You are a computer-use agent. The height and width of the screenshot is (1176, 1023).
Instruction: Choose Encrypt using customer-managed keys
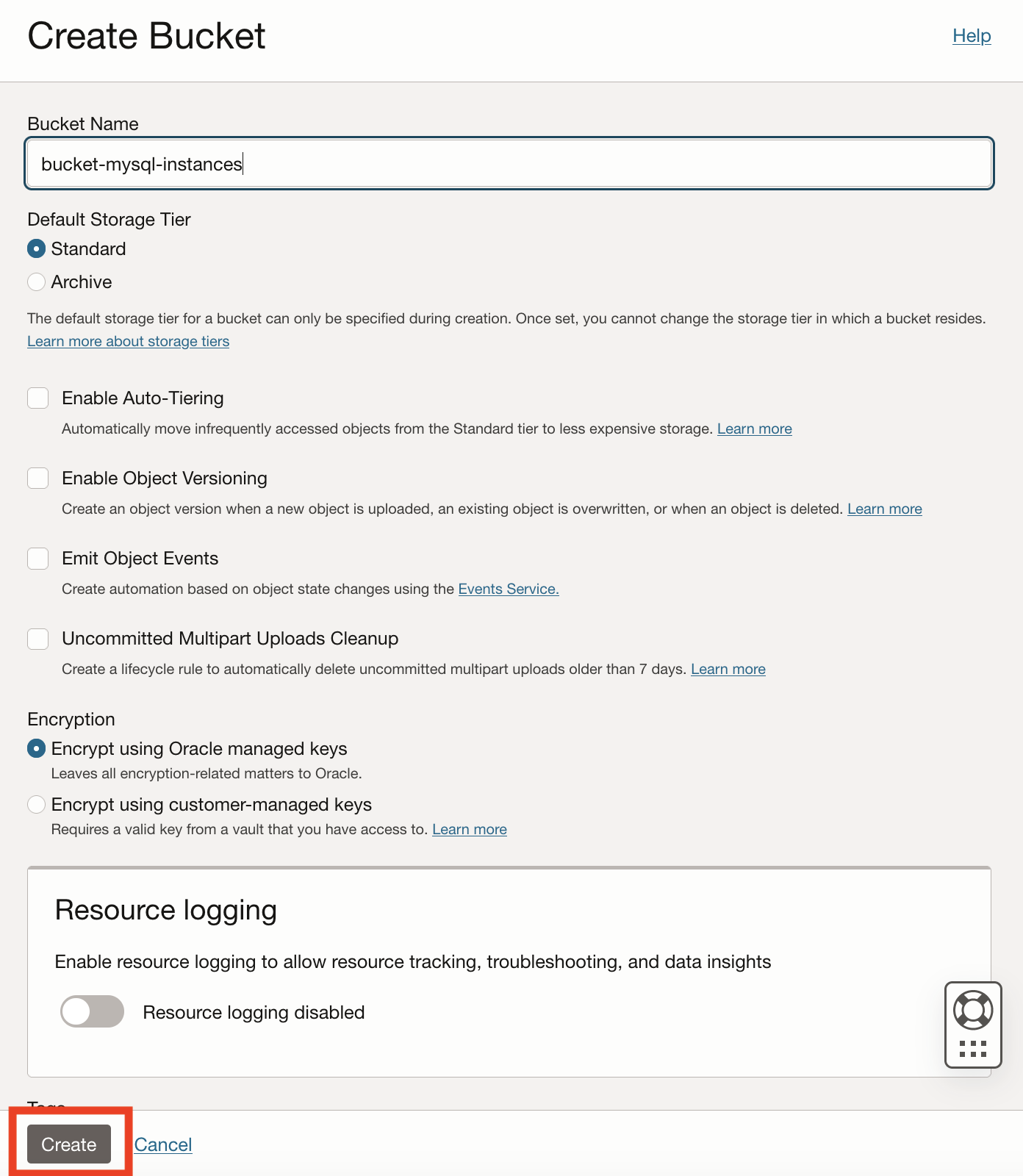(x=36, y=805)
